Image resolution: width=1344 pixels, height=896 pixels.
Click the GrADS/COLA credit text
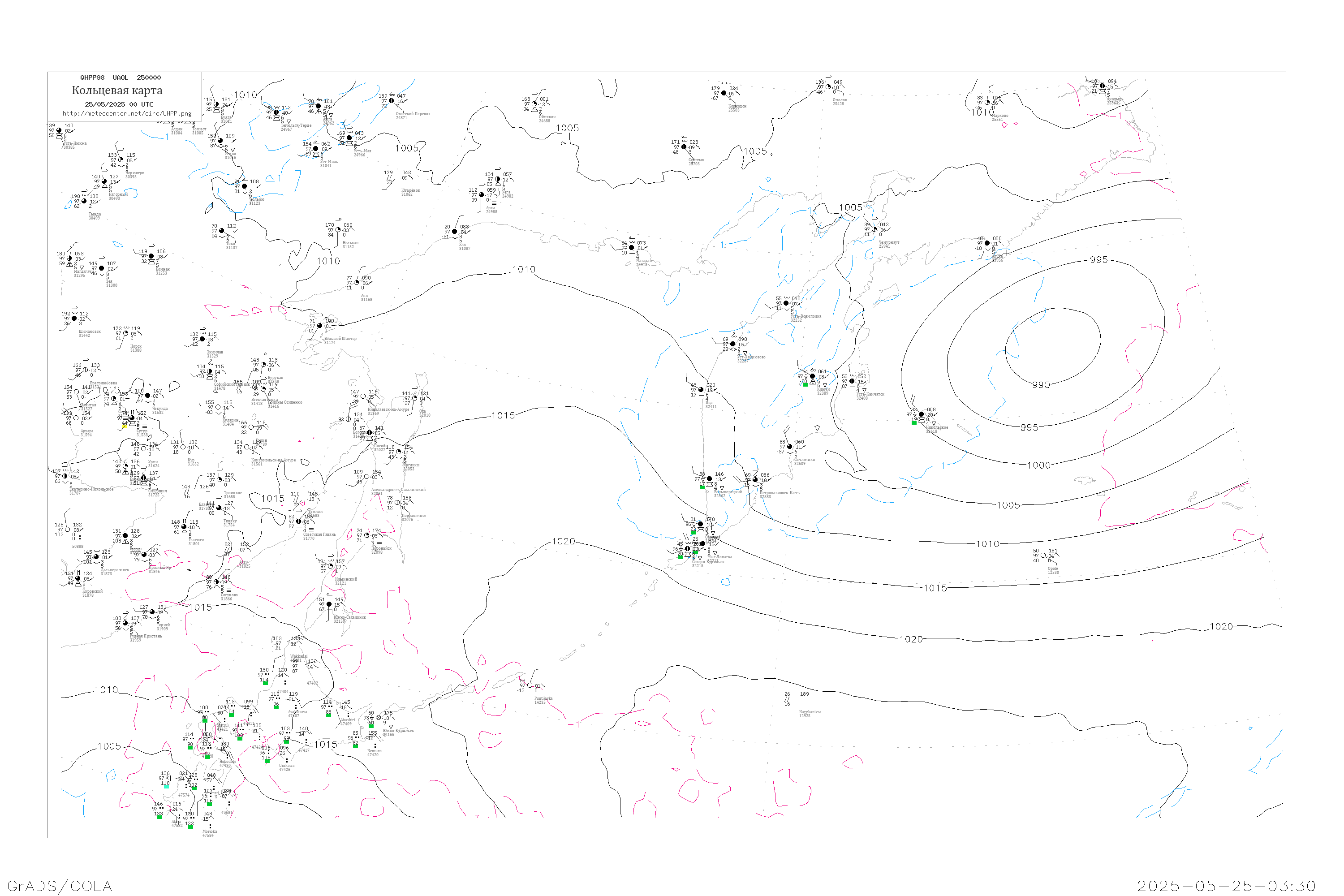60,886
